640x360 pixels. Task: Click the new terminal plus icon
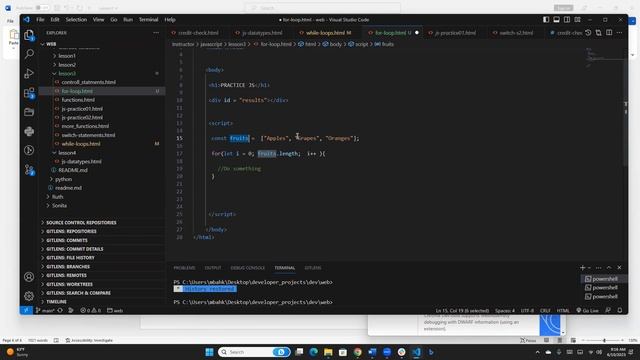[x=582, y=267]
